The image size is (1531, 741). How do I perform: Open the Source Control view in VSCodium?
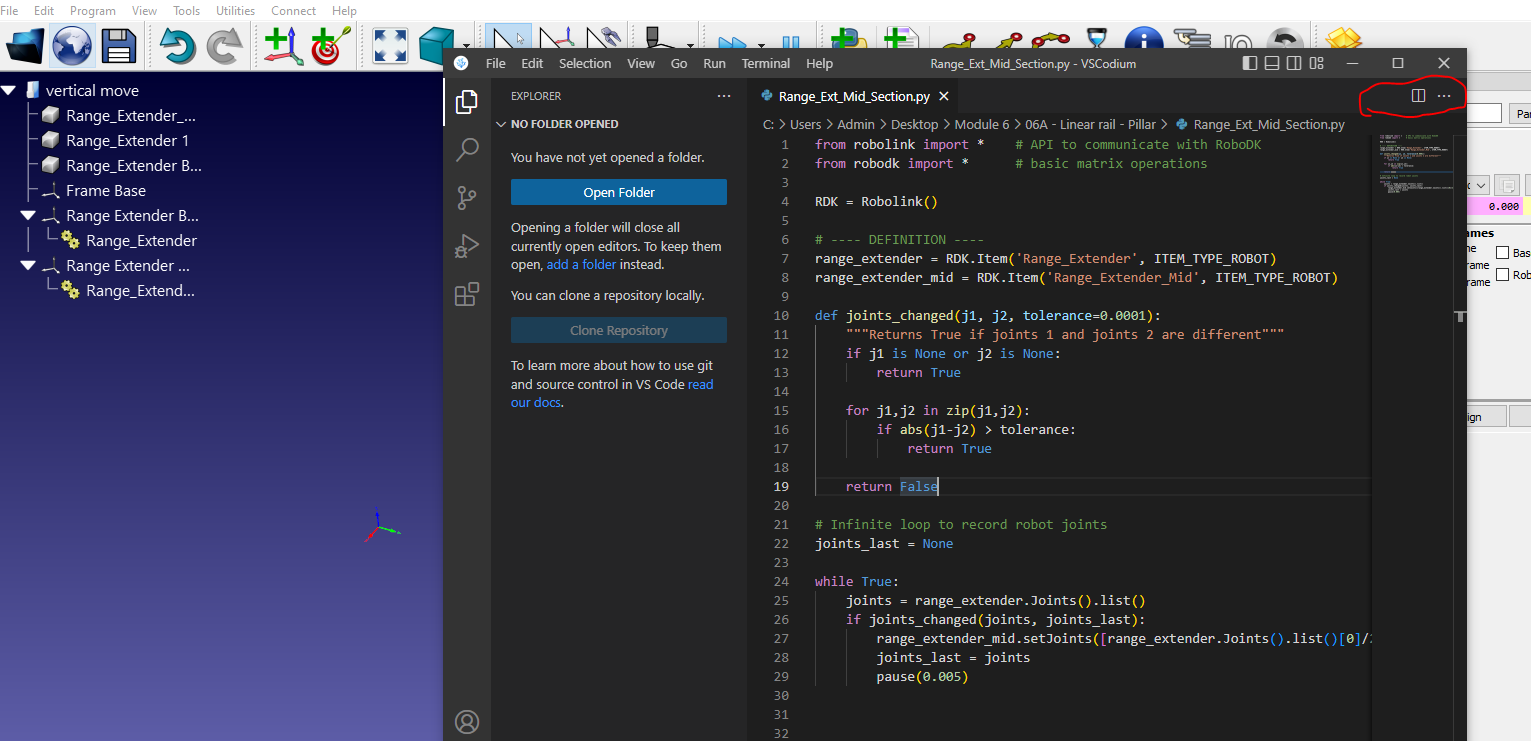[467, 198]
